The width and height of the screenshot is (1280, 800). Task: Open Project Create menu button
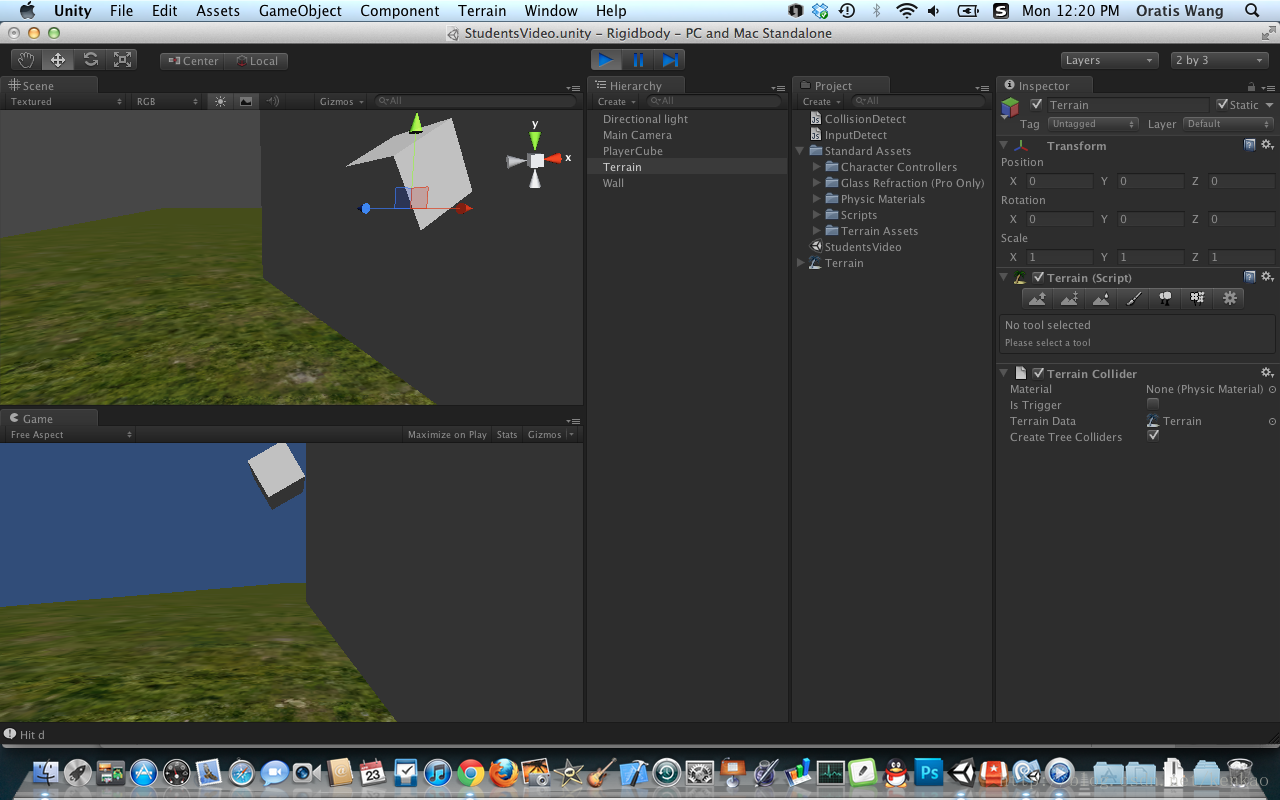821,101
